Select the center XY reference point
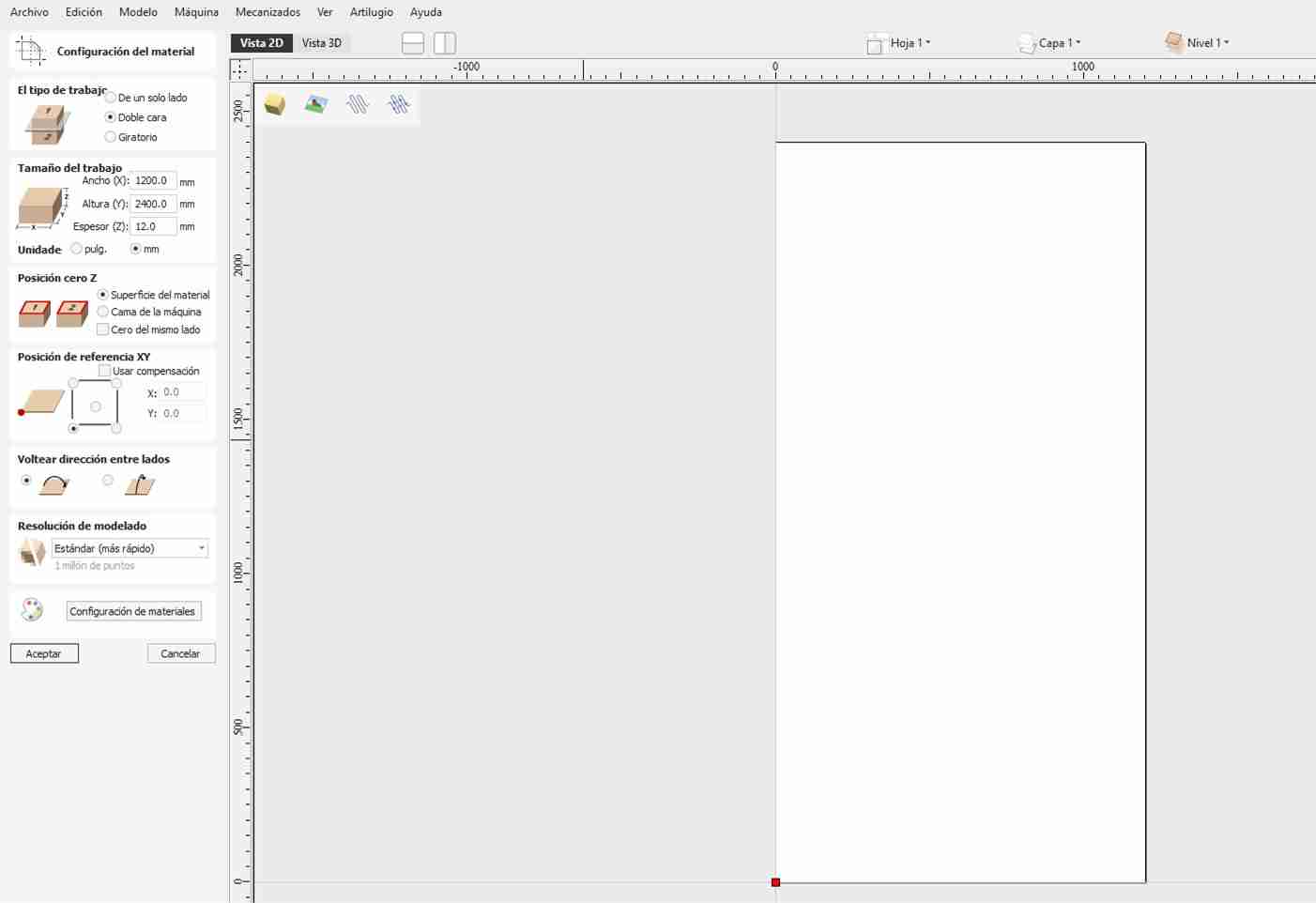The width and height of the screenshot is (1316, 903). (x=95, y=406)
